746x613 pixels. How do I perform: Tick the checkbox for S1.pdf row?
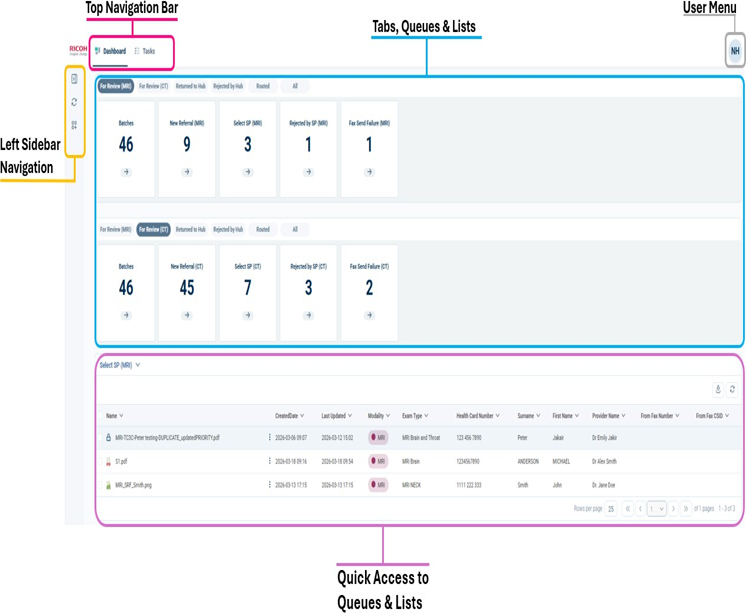100,461
